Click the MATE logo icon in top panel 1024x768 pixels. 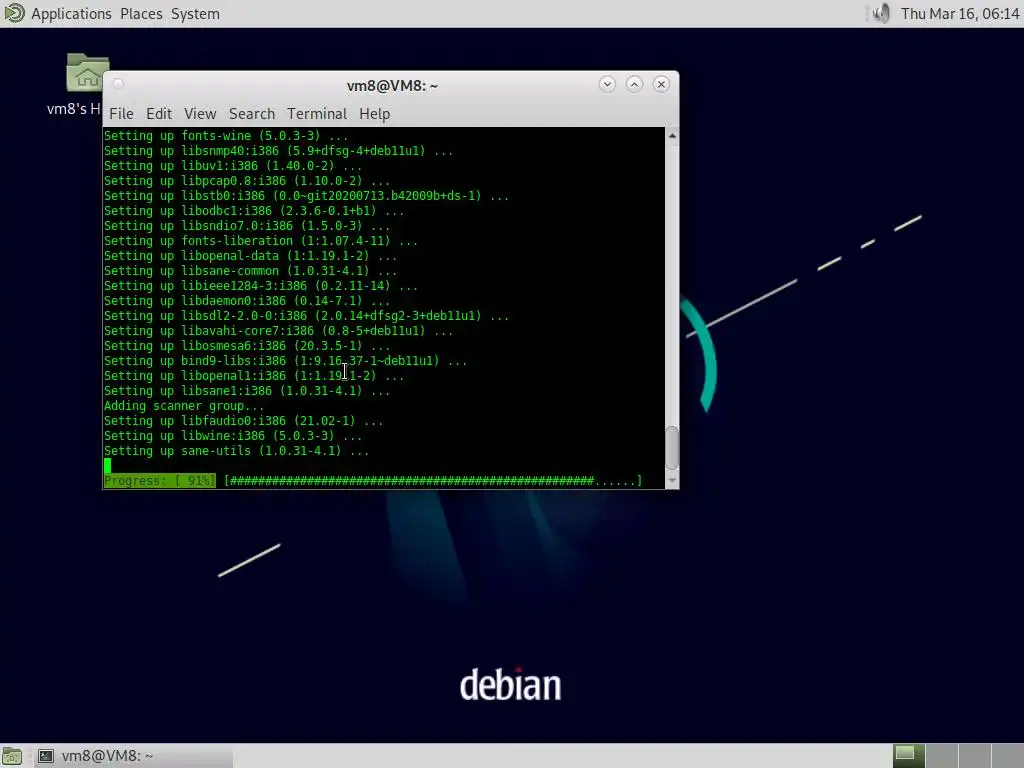click(x=14, y=13)
